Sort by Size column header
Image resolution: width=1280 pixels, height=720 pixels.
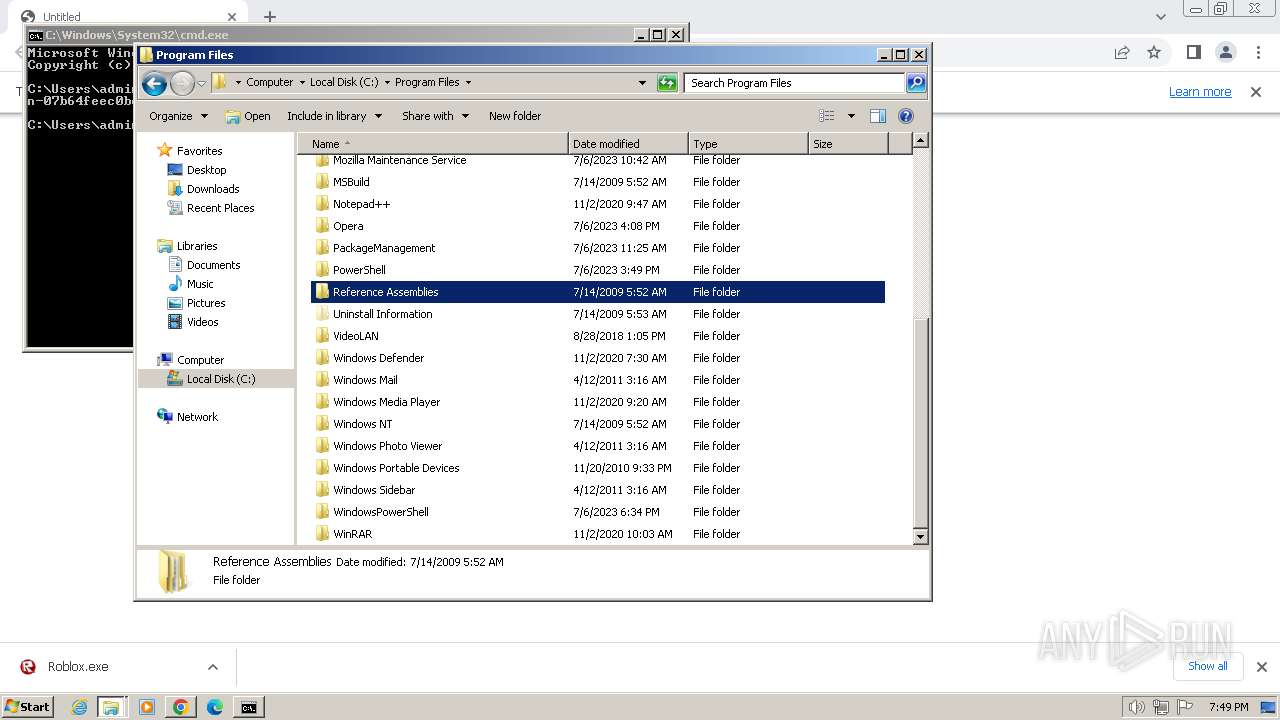pyautogui.click(x=848, y=144)
